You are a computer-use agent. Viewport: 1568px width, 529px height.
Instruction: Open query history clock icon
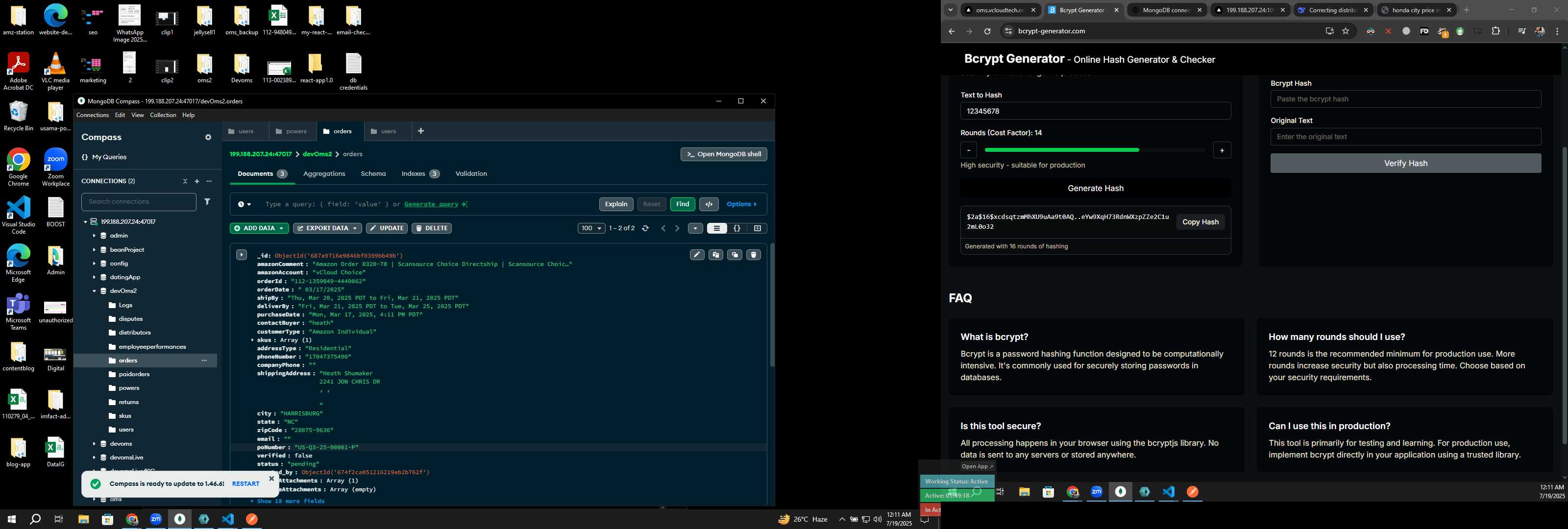point(245,205)
